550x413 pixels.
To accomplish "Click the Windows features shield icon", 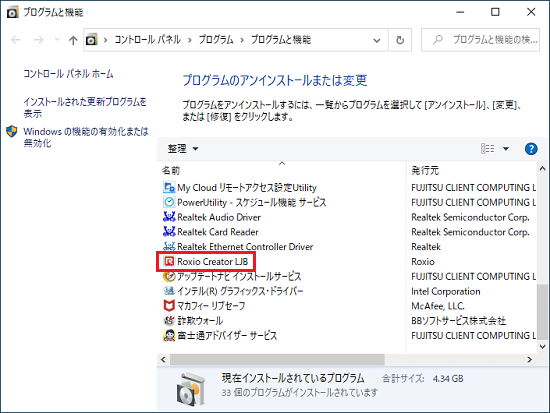I will (x=12, y=132).
